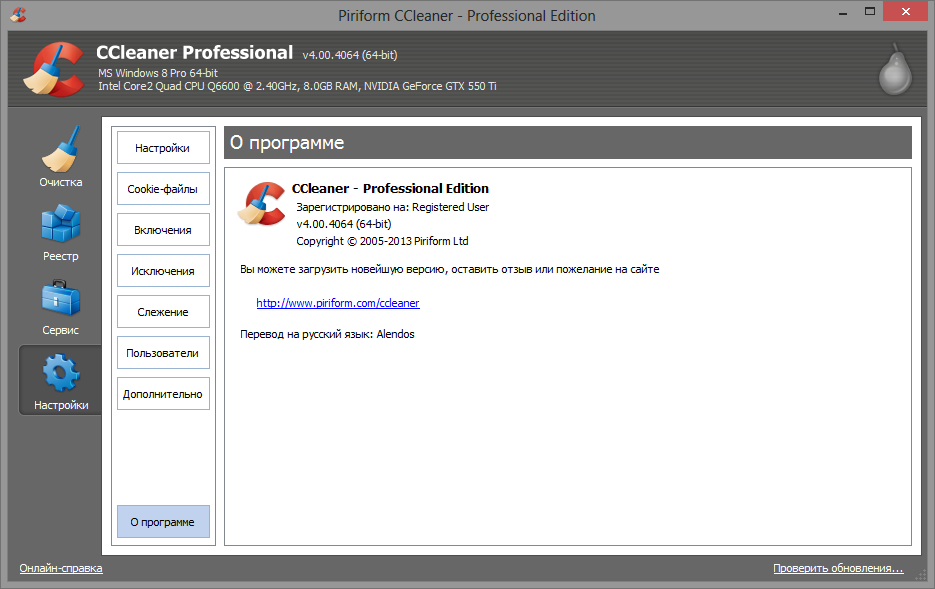Follow the www.piriform.com/ccleaner link
This screenshot has height=589, width=935.
click(x=338, y=303)
